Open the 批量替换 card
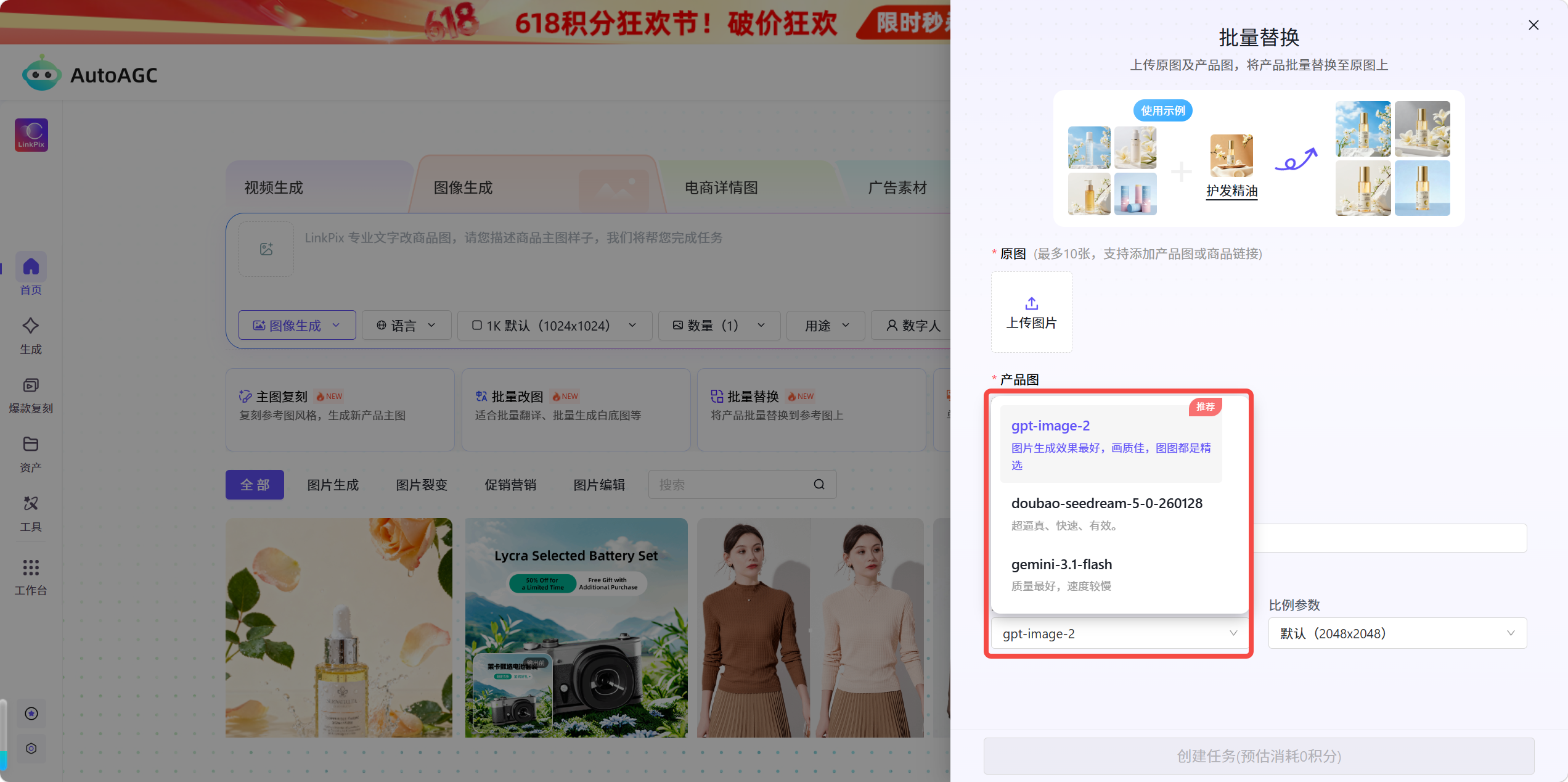 pos(811,410)
